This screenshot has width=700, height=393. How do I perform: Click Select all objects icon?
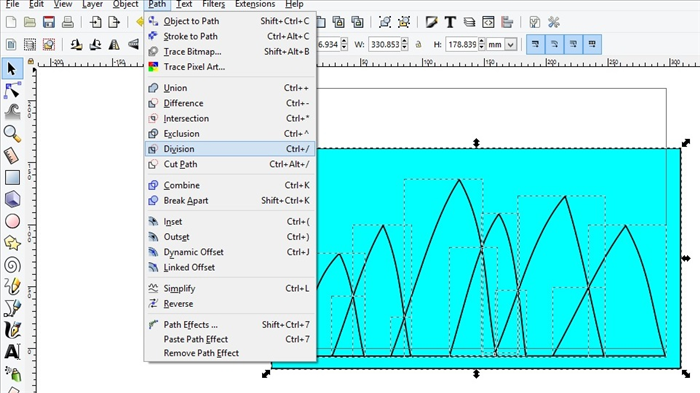pos(11,44)
